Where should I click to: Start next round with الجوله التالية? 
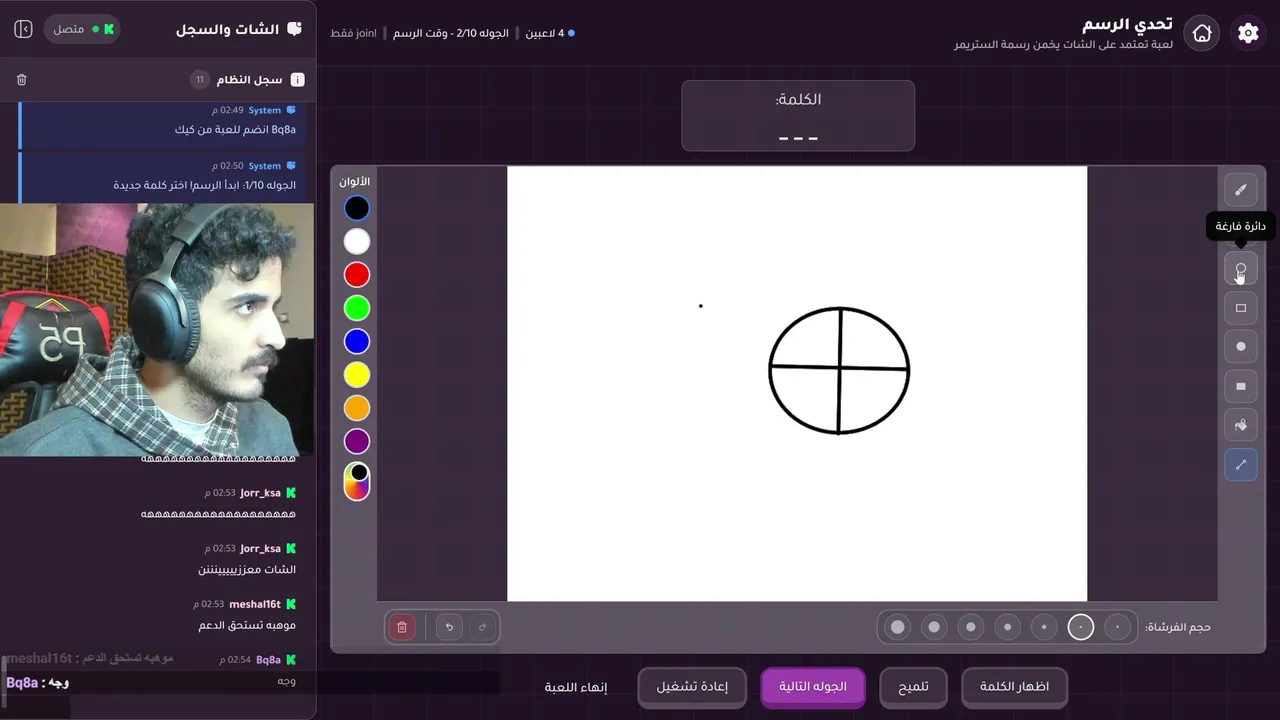pyautogui.click(x=813, y=687)
